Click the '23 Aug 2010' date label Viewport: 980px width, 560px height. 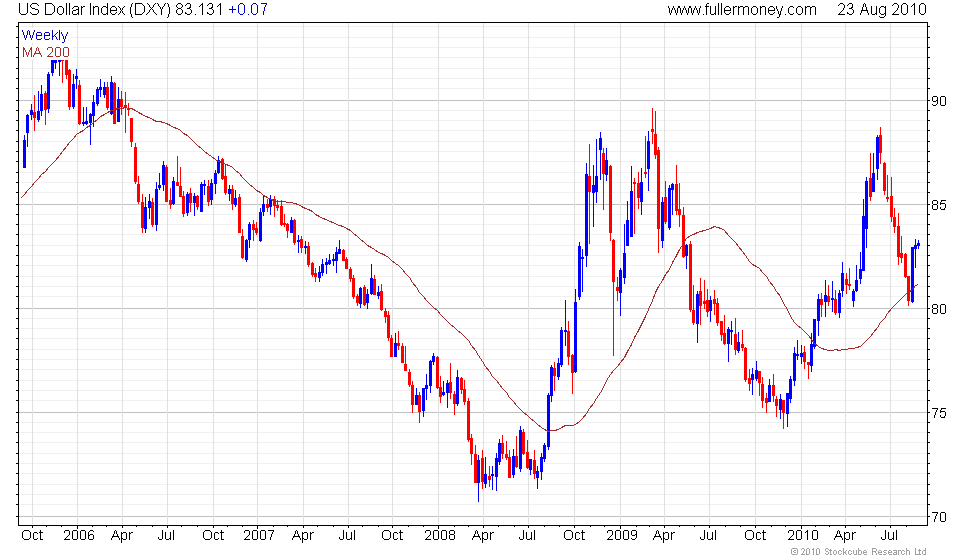(882, 10)
